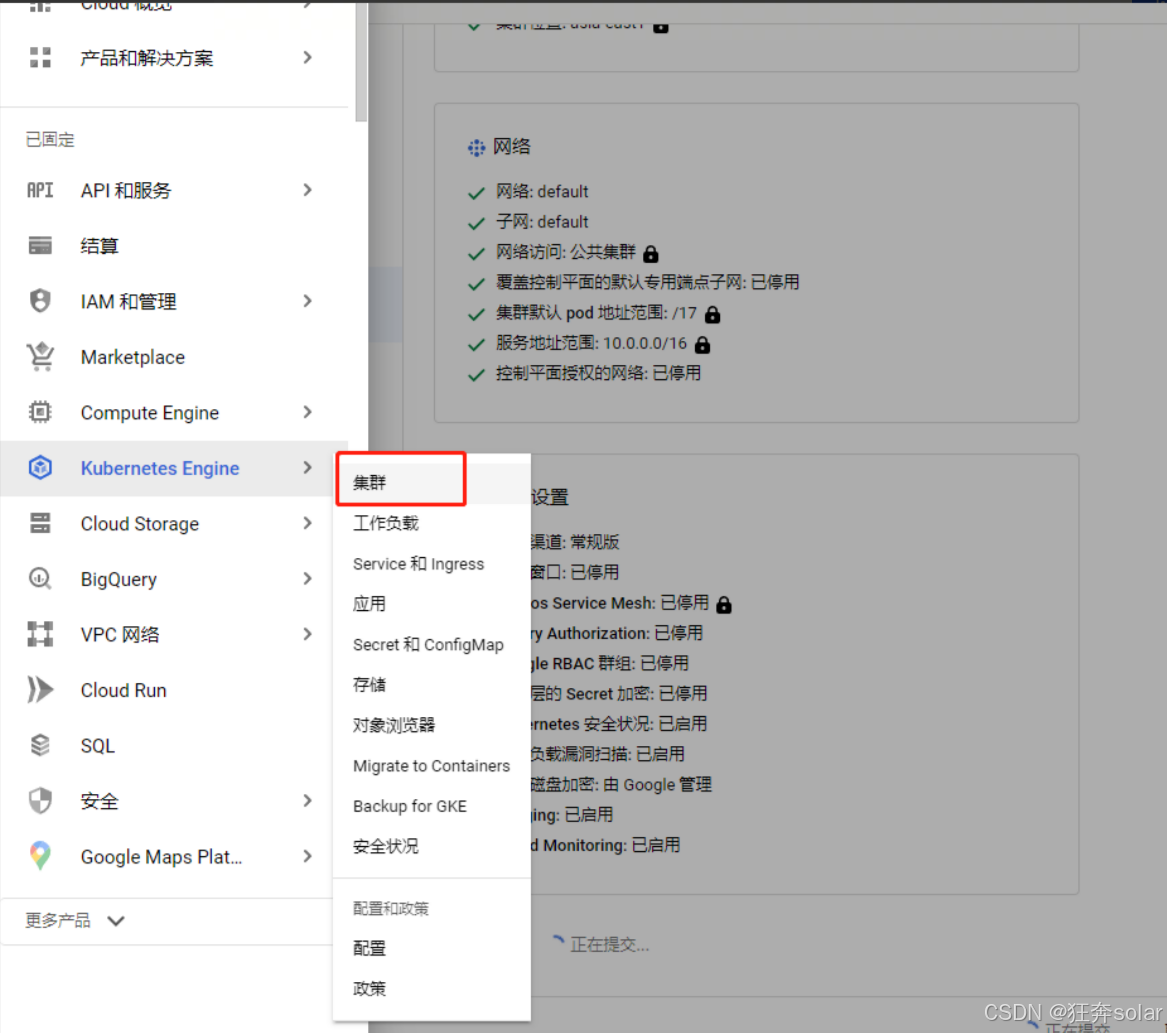
Task: Expand the API 和服务 submenu arrow
Action: tap(308, 191)
